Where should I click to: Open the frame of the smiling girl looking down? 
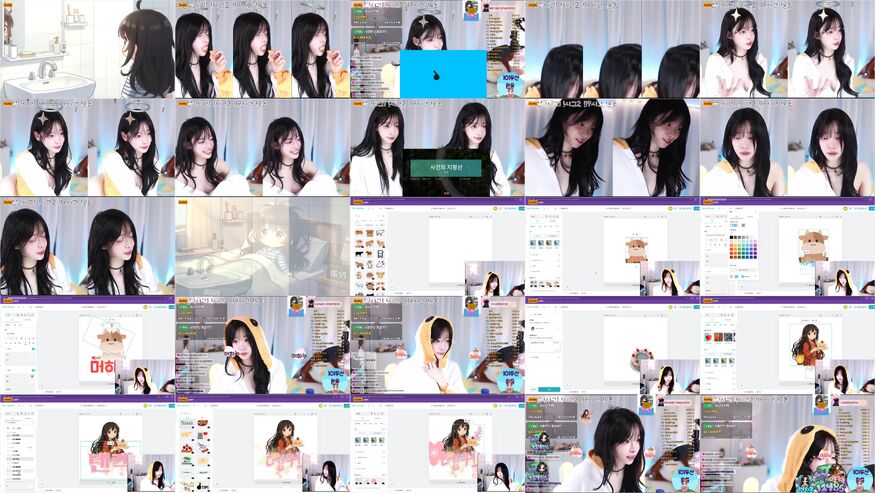pyautogui.click(x=262, y=147)
